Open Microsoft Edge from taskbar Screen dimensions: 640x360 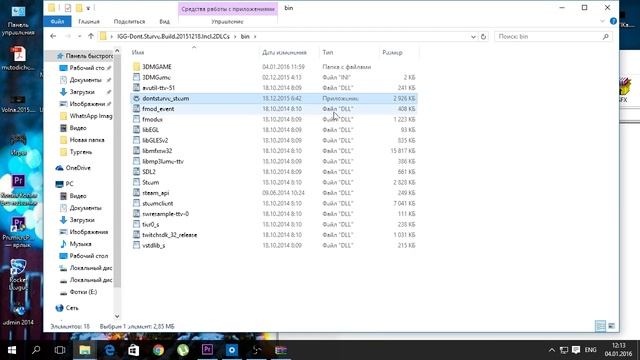[x=109, y=350]
